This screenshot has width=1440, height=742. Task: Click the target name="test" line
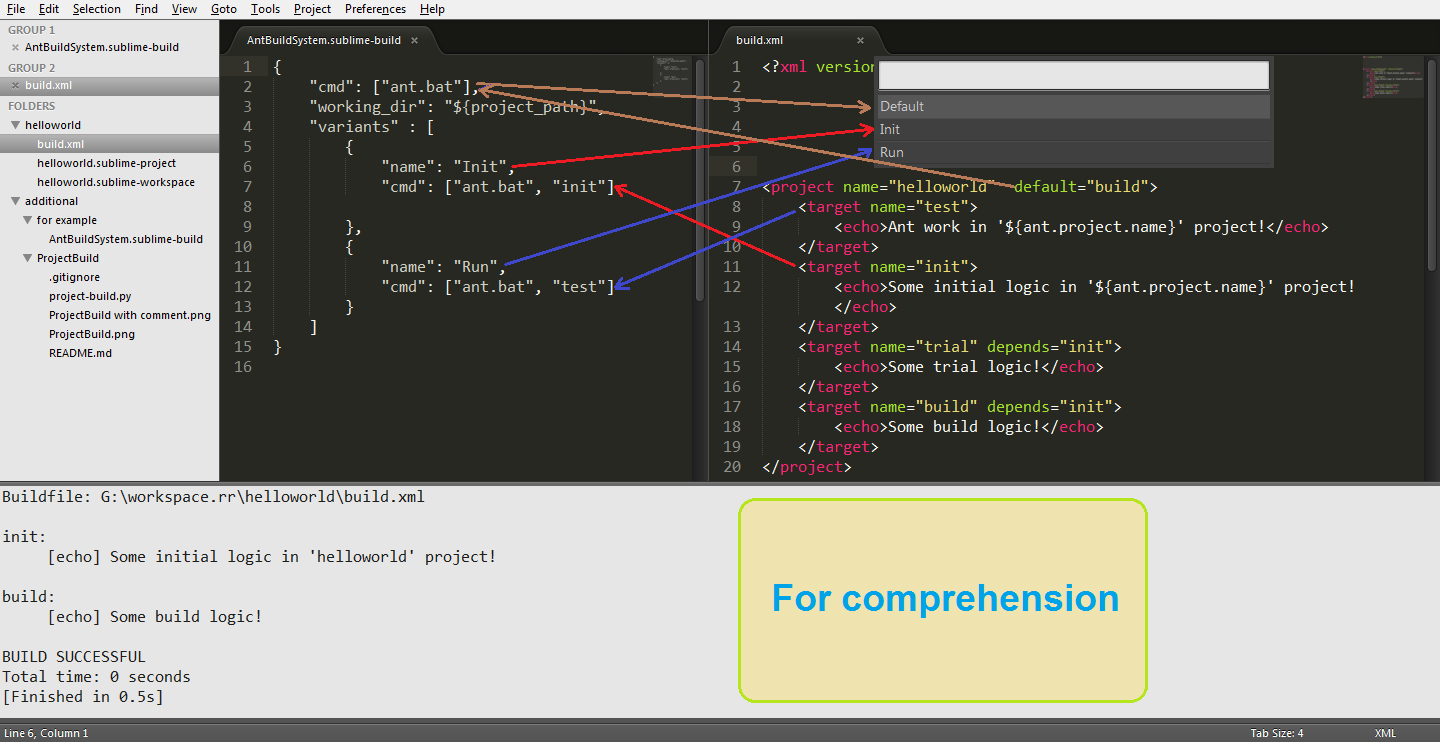[x=888, y=207]
